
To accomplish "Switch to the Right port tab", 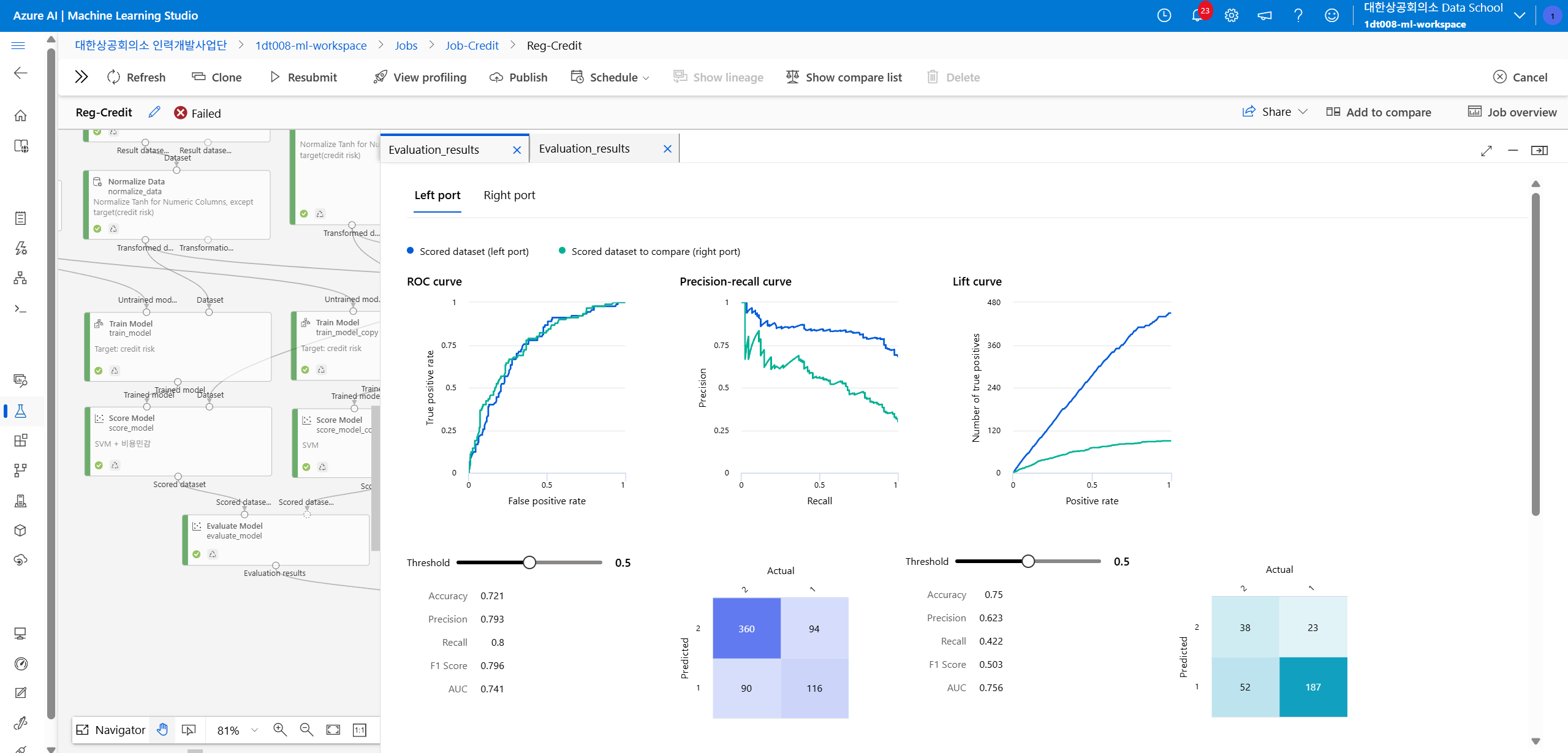I will point(509,195).
